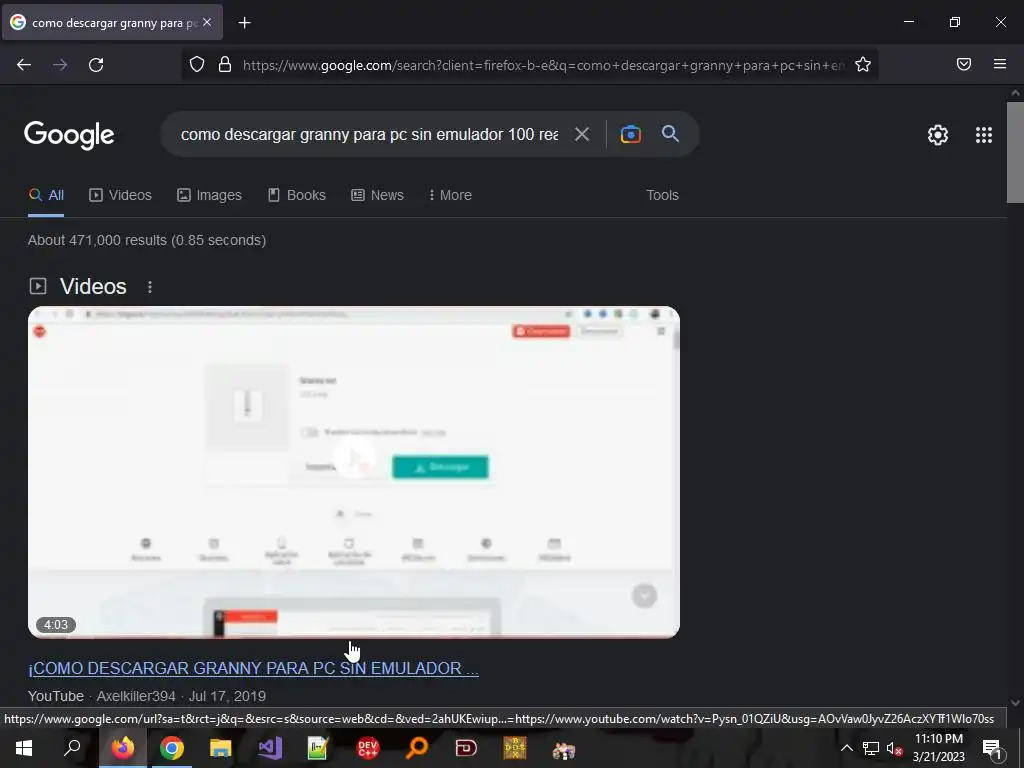Open '¡COMO DESCARGAR GRANNY PARA PC' video link
Viewport: 1024px width, 768px height.
pos(253,668)
